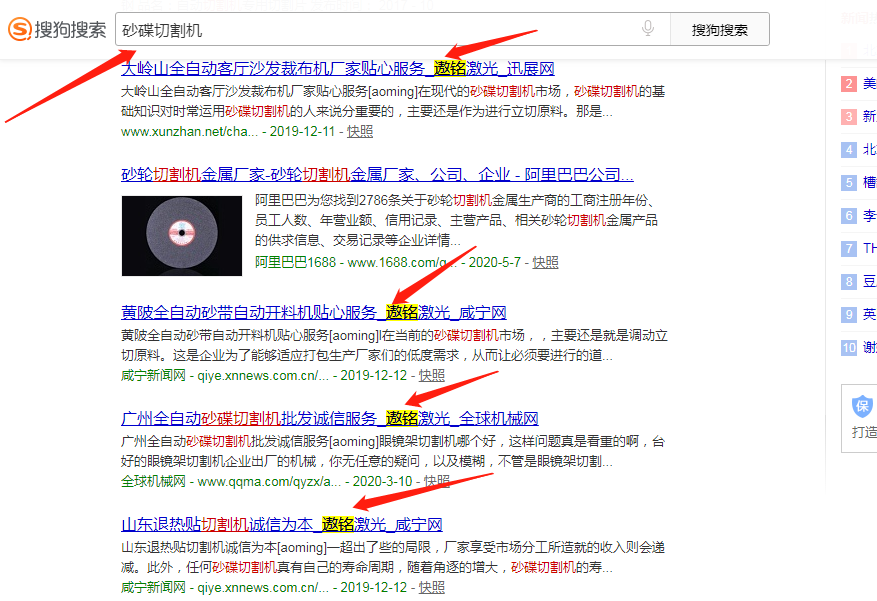Click hot list rank 10 badge
The image size is (877, 601).
click(x=849, y=348)
